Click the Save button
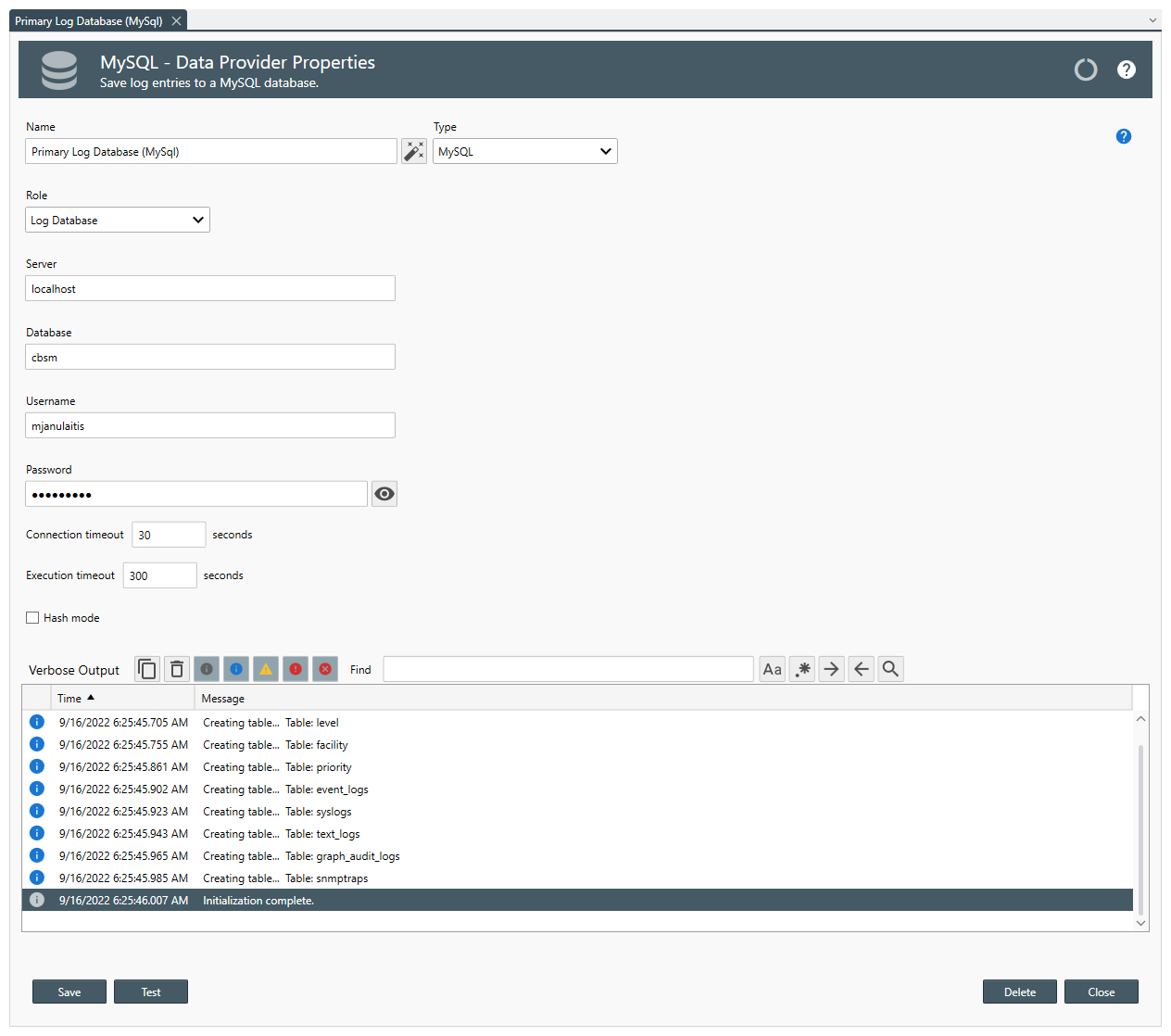The width and height of the screenshot is (1171, 1036). 69,992
